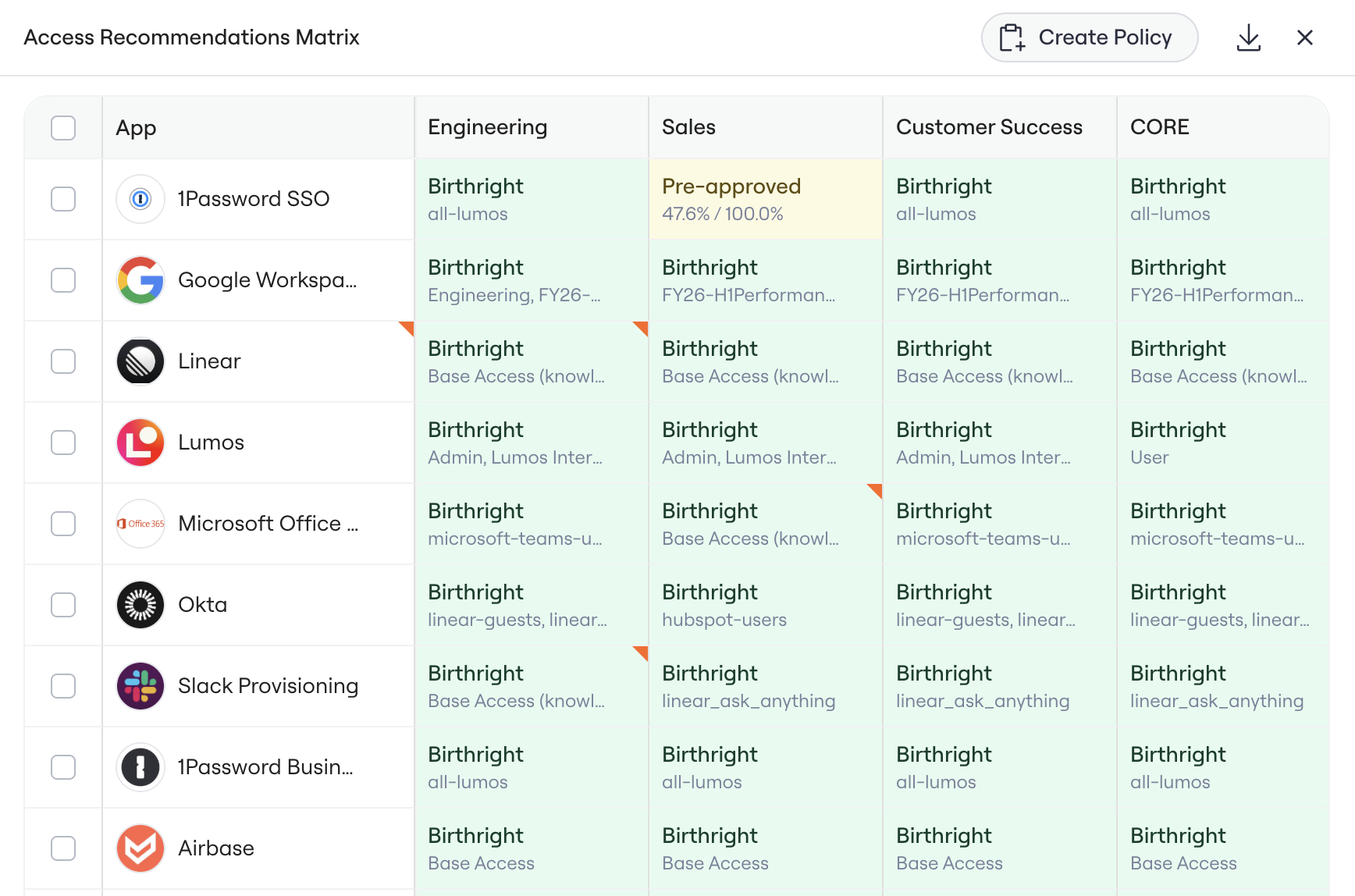Open Slack Provisioning Sales linear_ask_anything cell
The width and height of the screenshot is (1355, 896).
(x=766, y=686)
